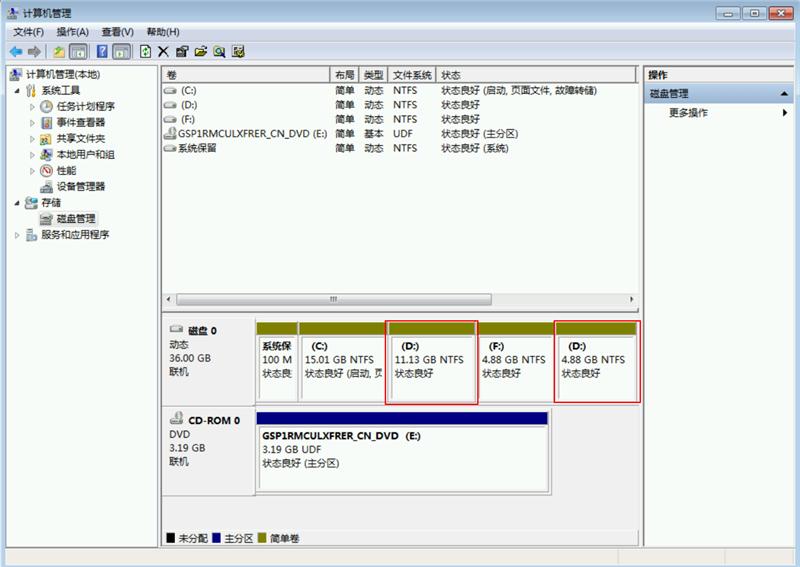800x567 pixels.
Task: Expand the 任务计划程序 tree node
Action: click(32, 107)
